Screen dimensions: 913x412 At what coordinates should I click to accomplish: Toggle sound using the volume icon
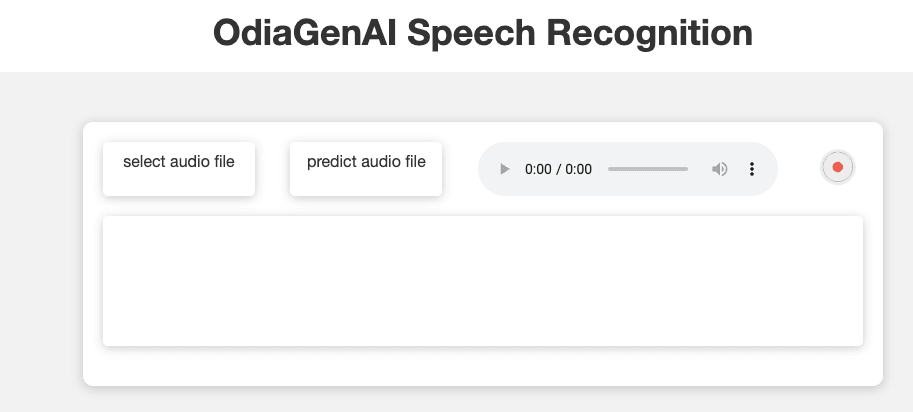click(x=719, y=169)
